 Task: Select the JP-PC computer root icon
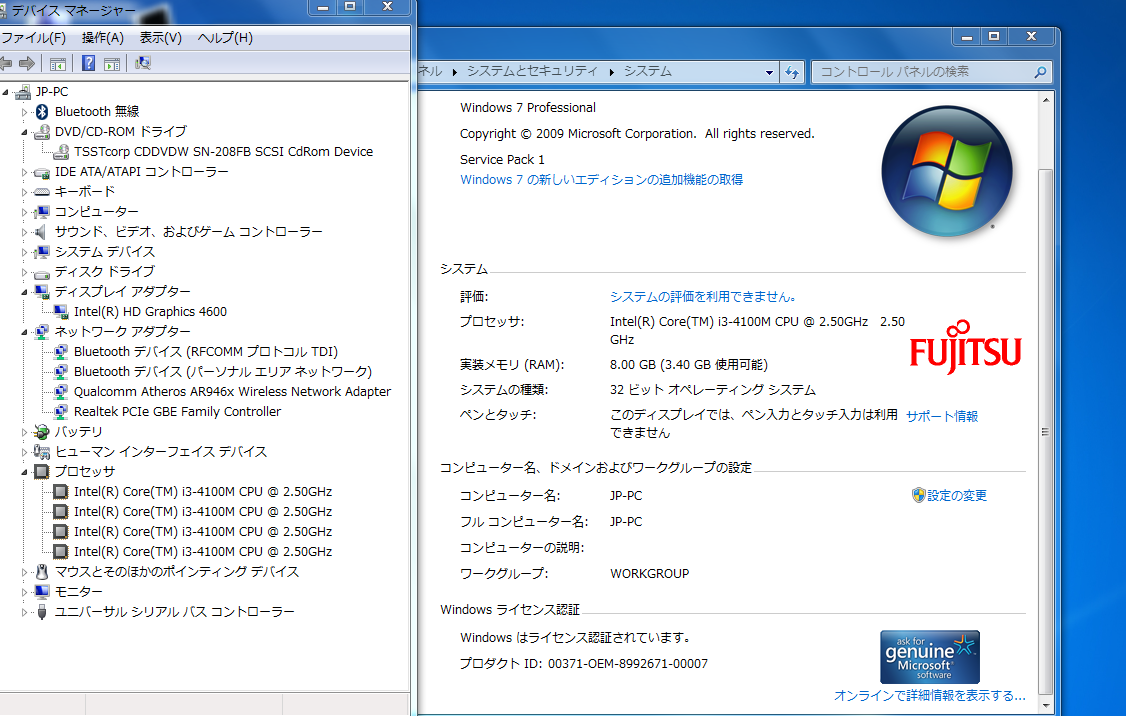[x=23, y=91]
